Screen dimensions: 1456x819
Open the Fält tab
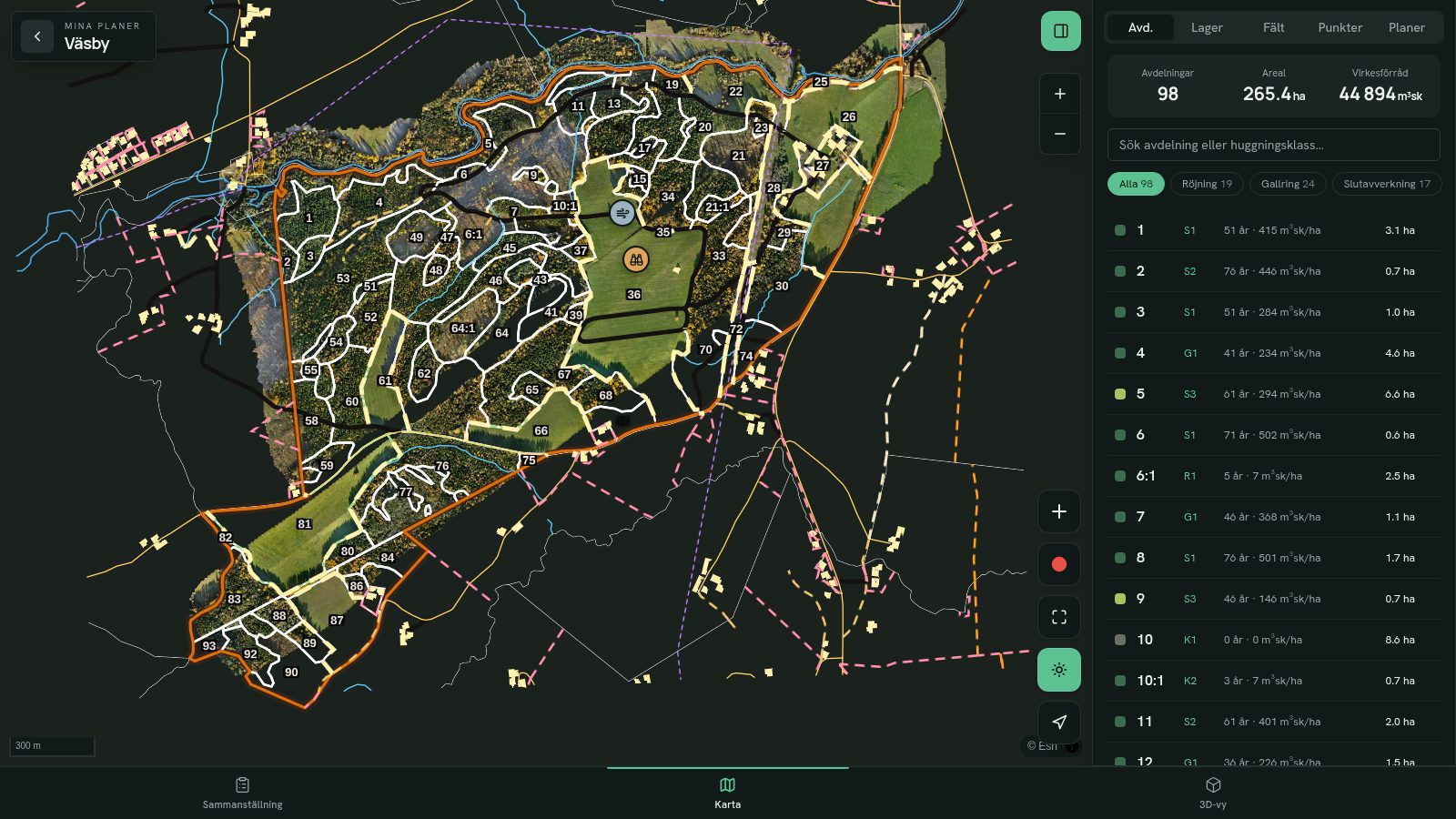point(1273,27)
